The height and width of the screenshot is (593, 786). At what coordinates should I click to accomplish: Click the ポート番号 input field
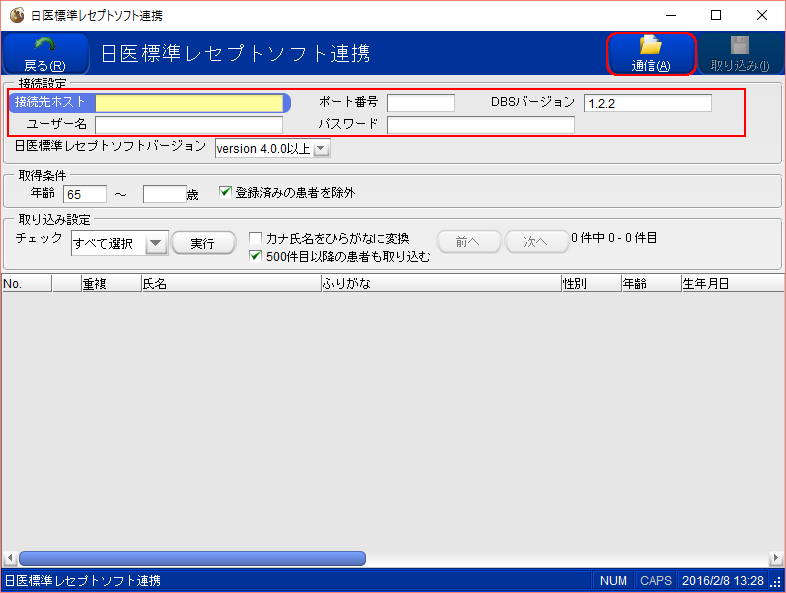tap(421, 103)
